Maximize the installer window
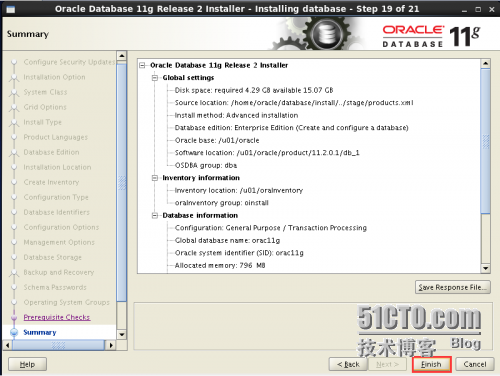This screenshot has height=376, width=500. click(478, 10)
